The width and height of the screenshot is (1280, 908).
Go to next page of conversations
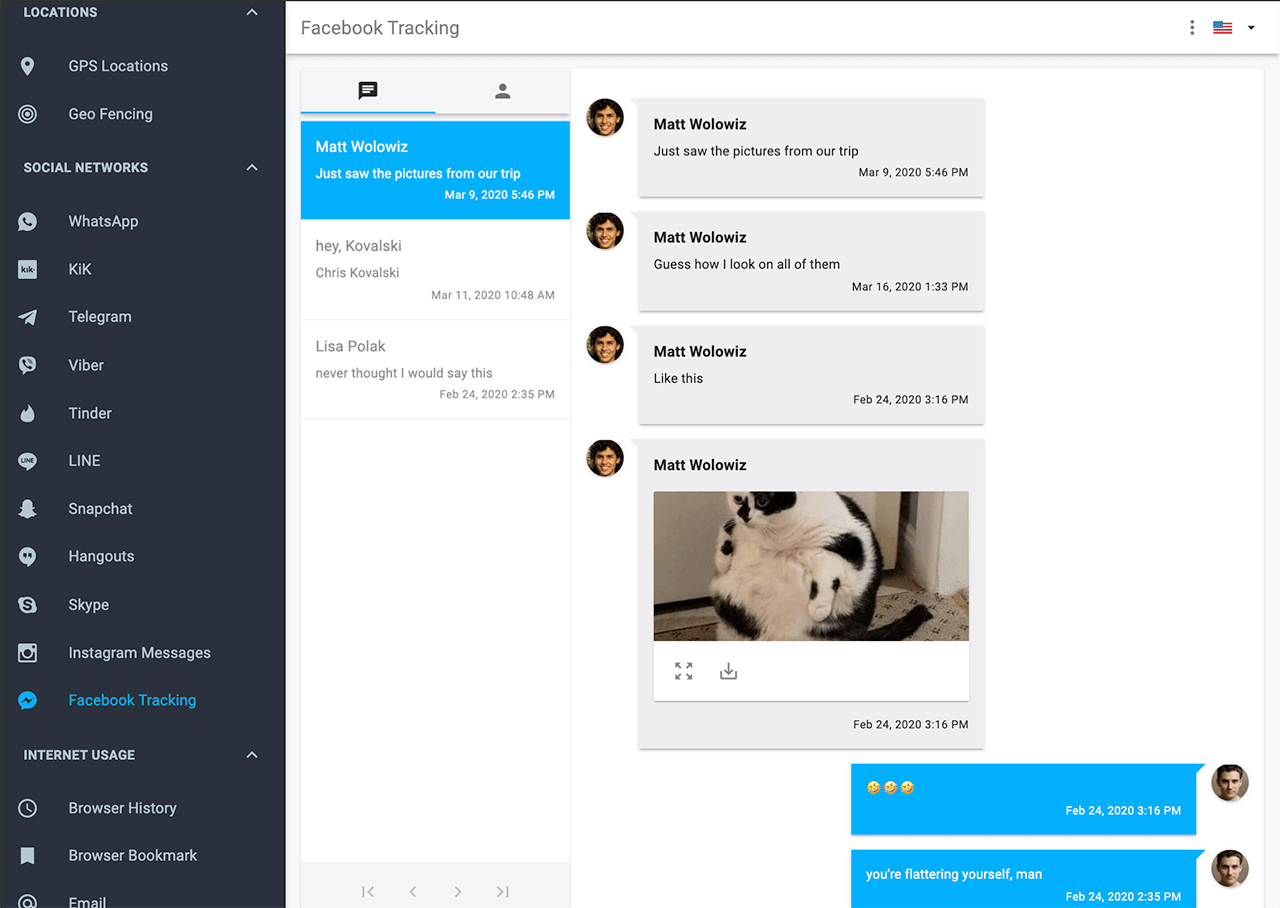click(x=457, y=891)
